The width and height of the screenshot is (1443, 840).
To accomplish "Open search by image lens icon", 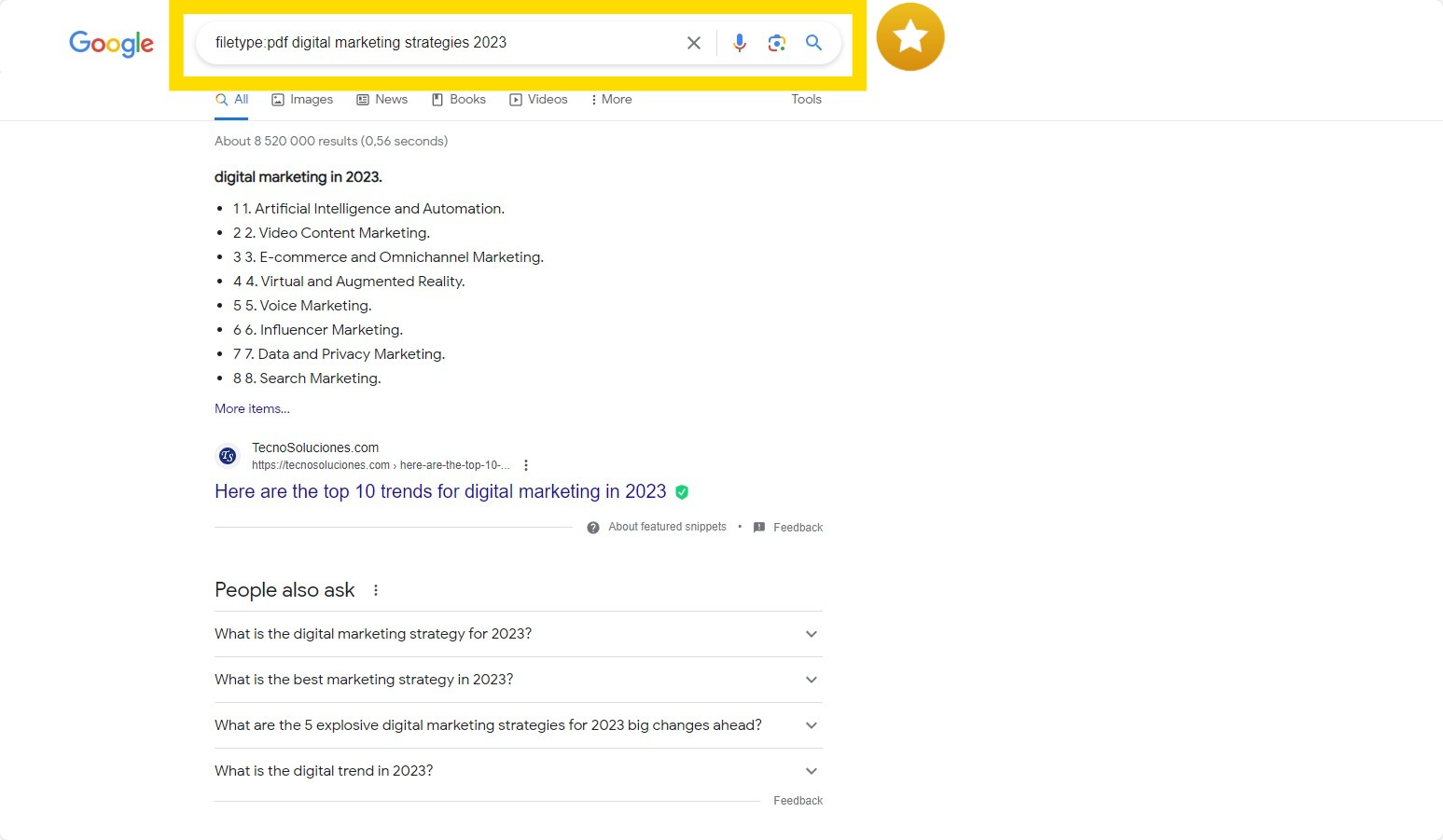I will (x=777, y=43).
